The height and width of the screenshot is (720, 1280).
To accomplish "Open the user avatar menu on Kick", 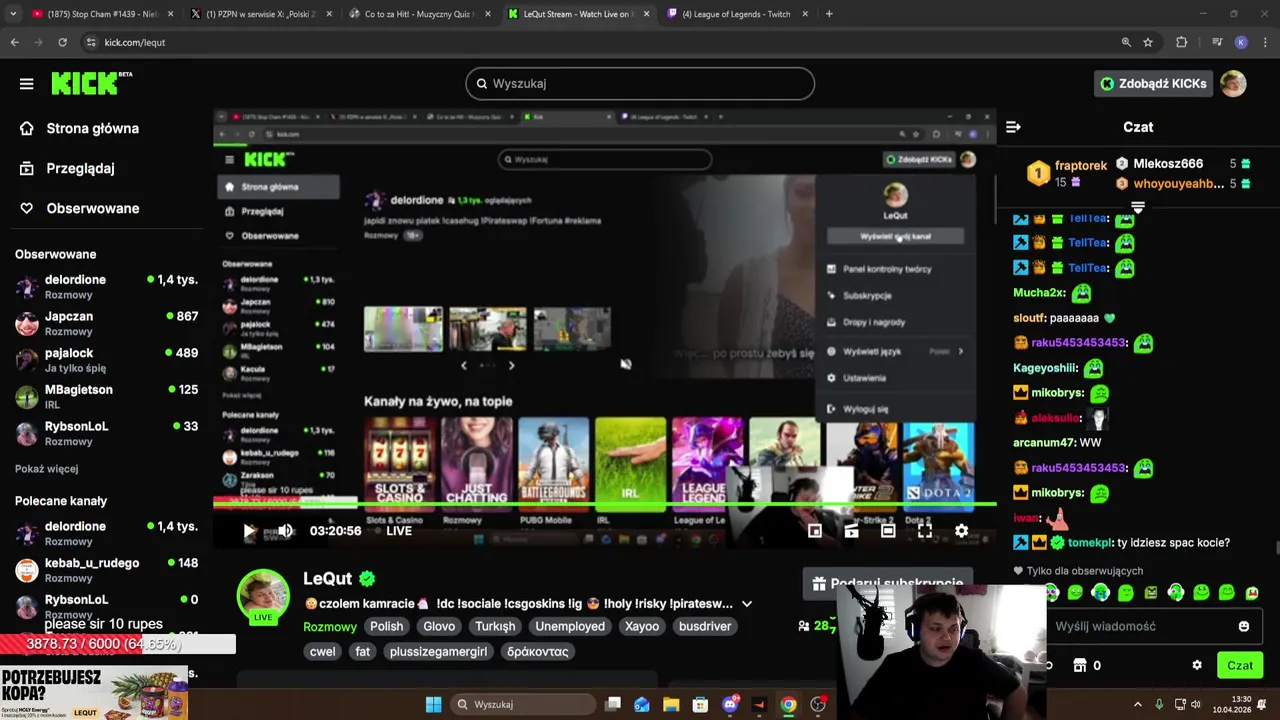I will tap(1233, 84).
